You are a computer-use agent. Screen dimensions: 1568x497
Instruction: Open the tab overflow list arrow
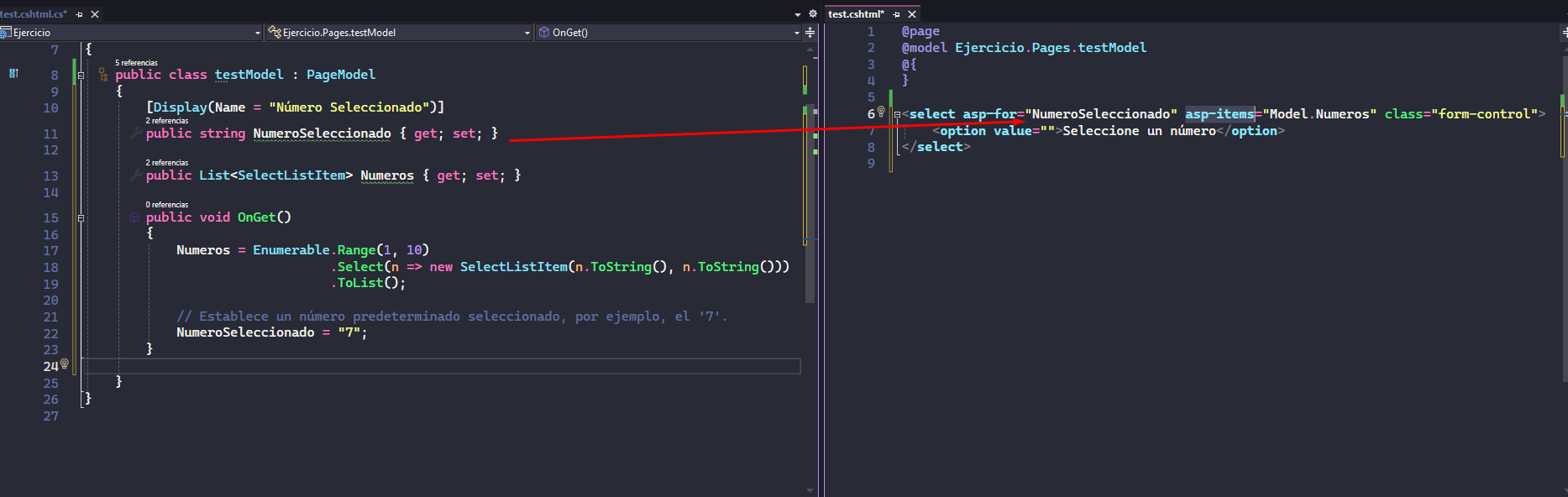[797, 14]
